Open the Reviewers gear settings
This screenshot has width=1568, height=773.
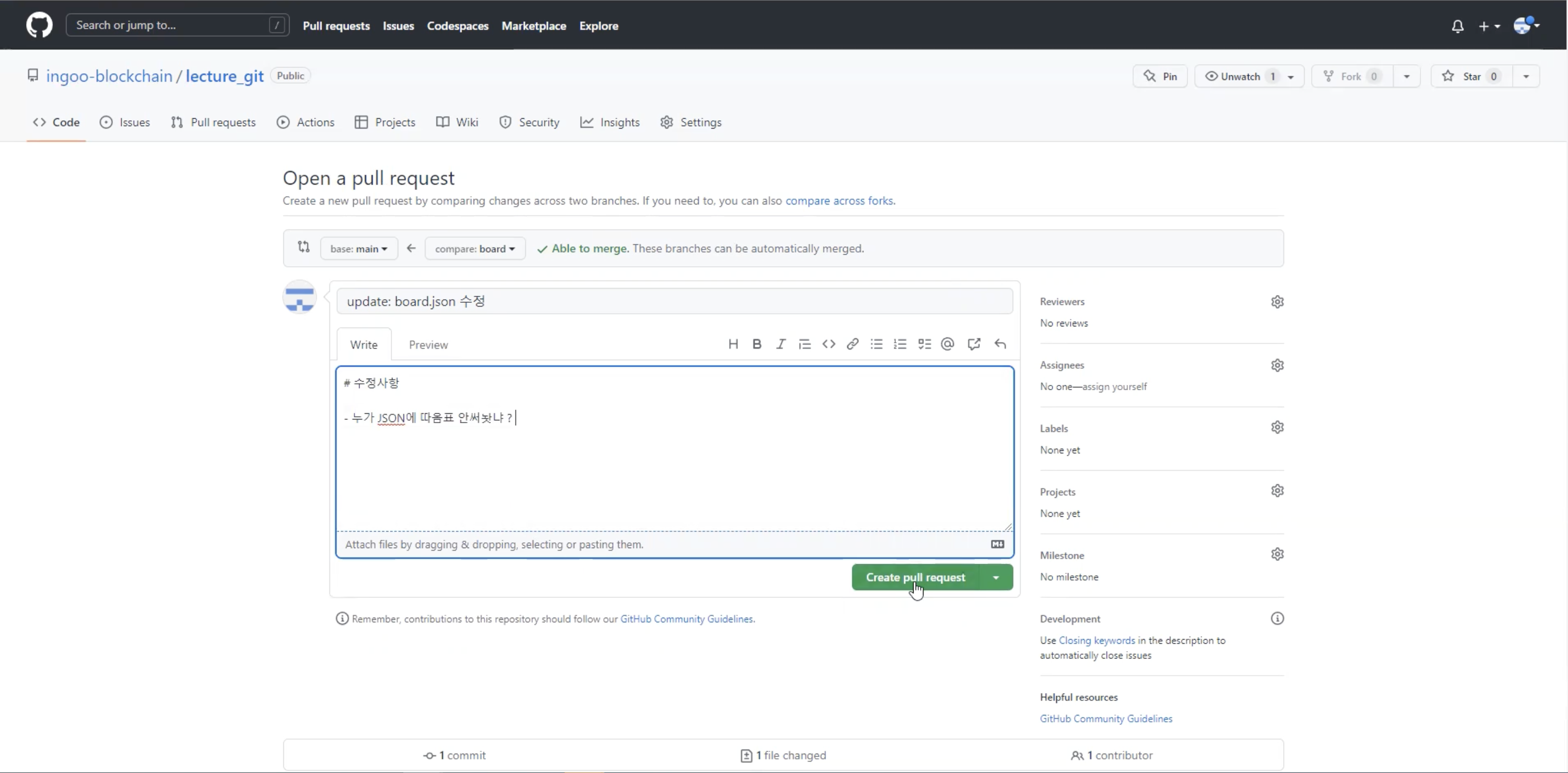[1277, 302]
